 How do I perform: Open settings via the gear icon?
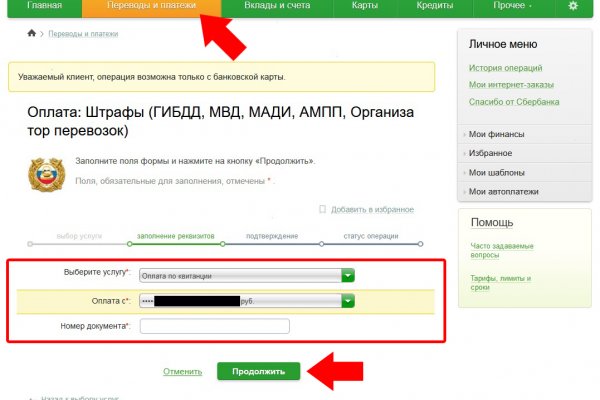(x=572, y=6)
